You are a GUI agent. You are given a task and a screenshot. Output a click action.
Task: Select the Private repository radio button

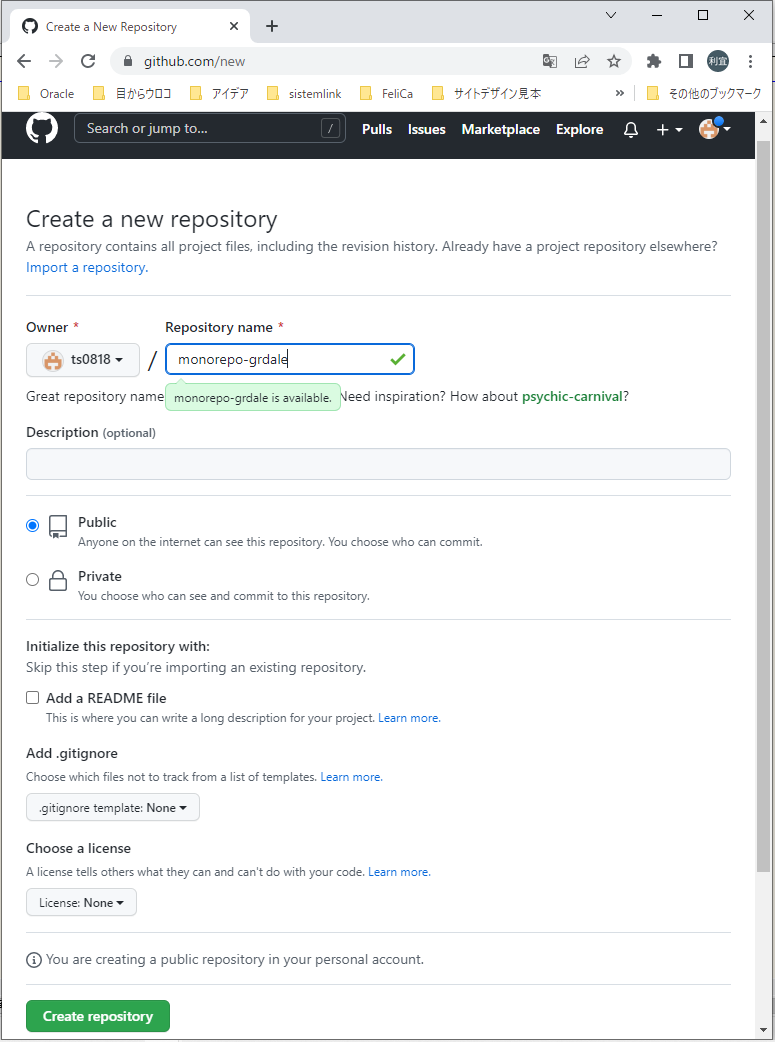point(32,579)
